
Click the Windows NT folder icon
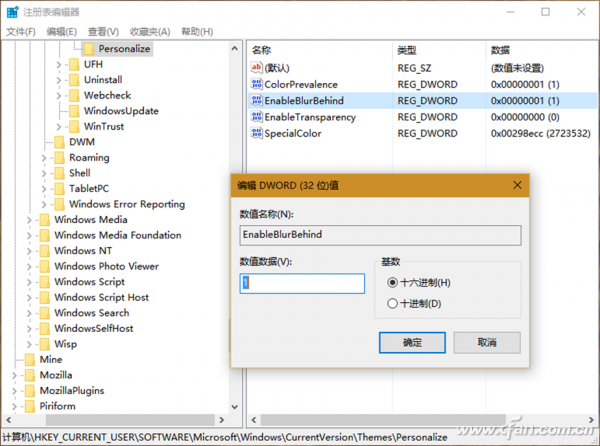pyautogui.click(x=45, y=251)
